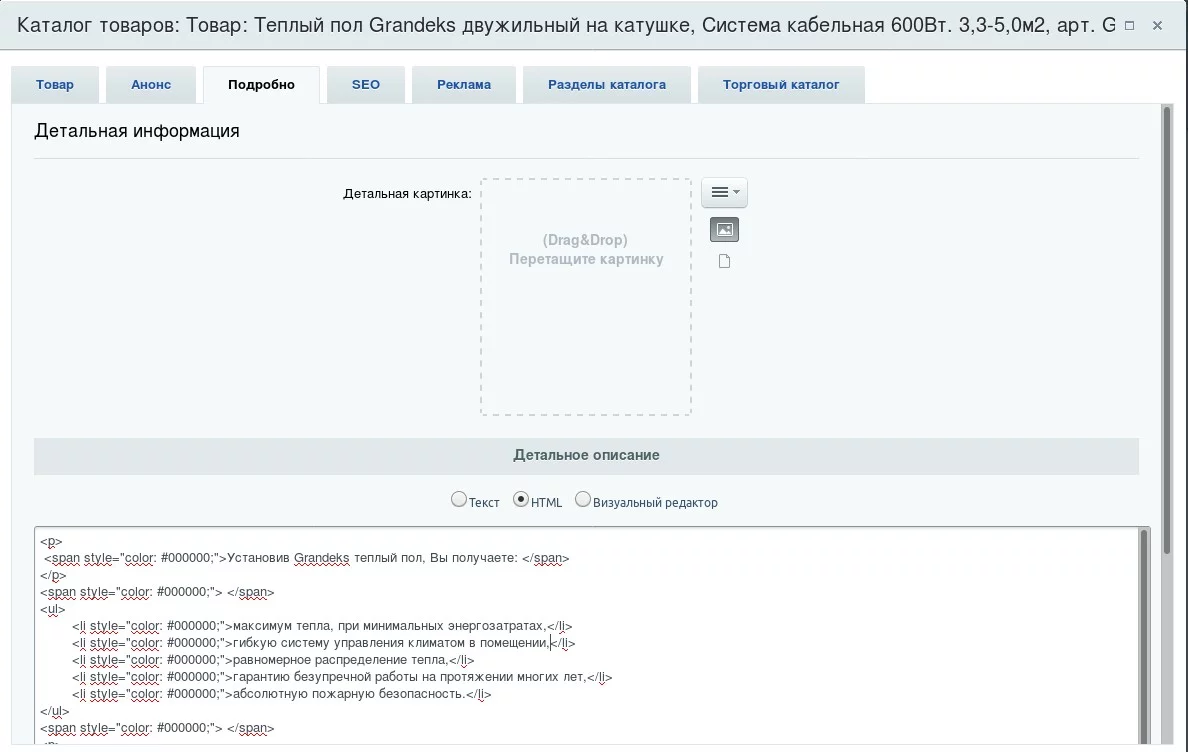
Task: Open the Реклама tab
Action: (x=464, y=85)
